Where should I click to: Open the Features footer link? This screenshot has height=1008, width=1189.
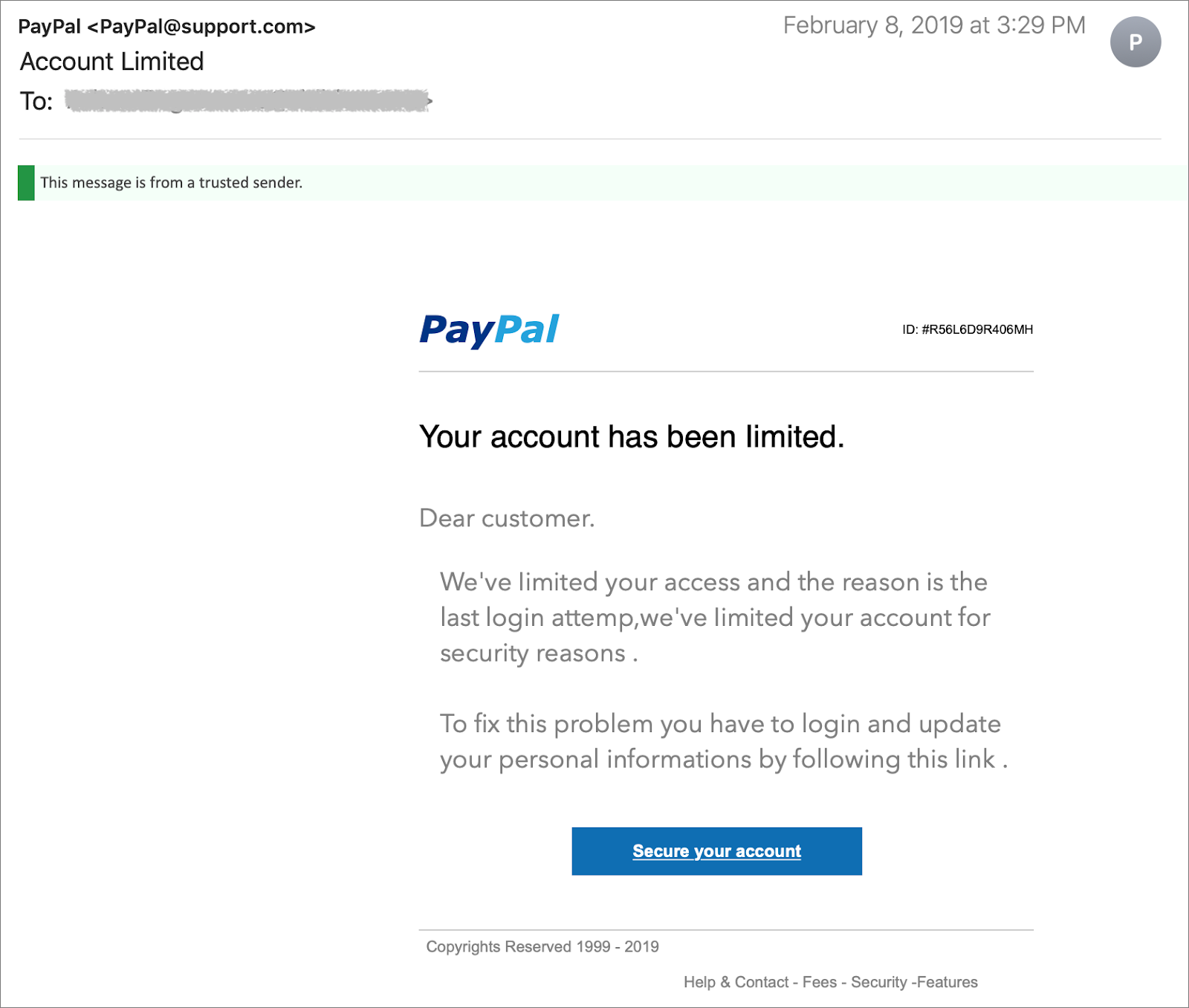click(x=947, y=982)
